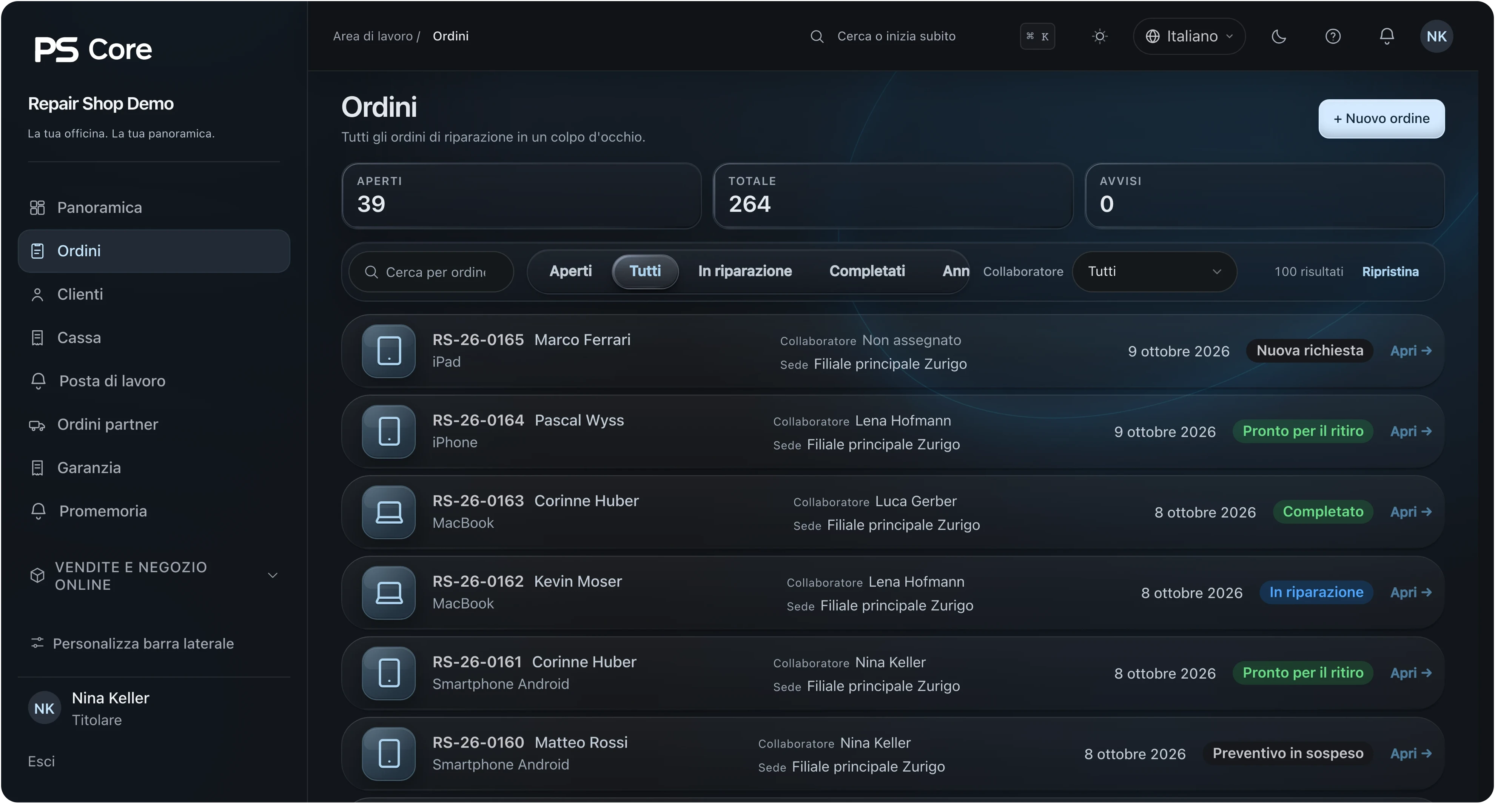
Task: Select the Completati filter tab
Action: [x=867, y=271]
